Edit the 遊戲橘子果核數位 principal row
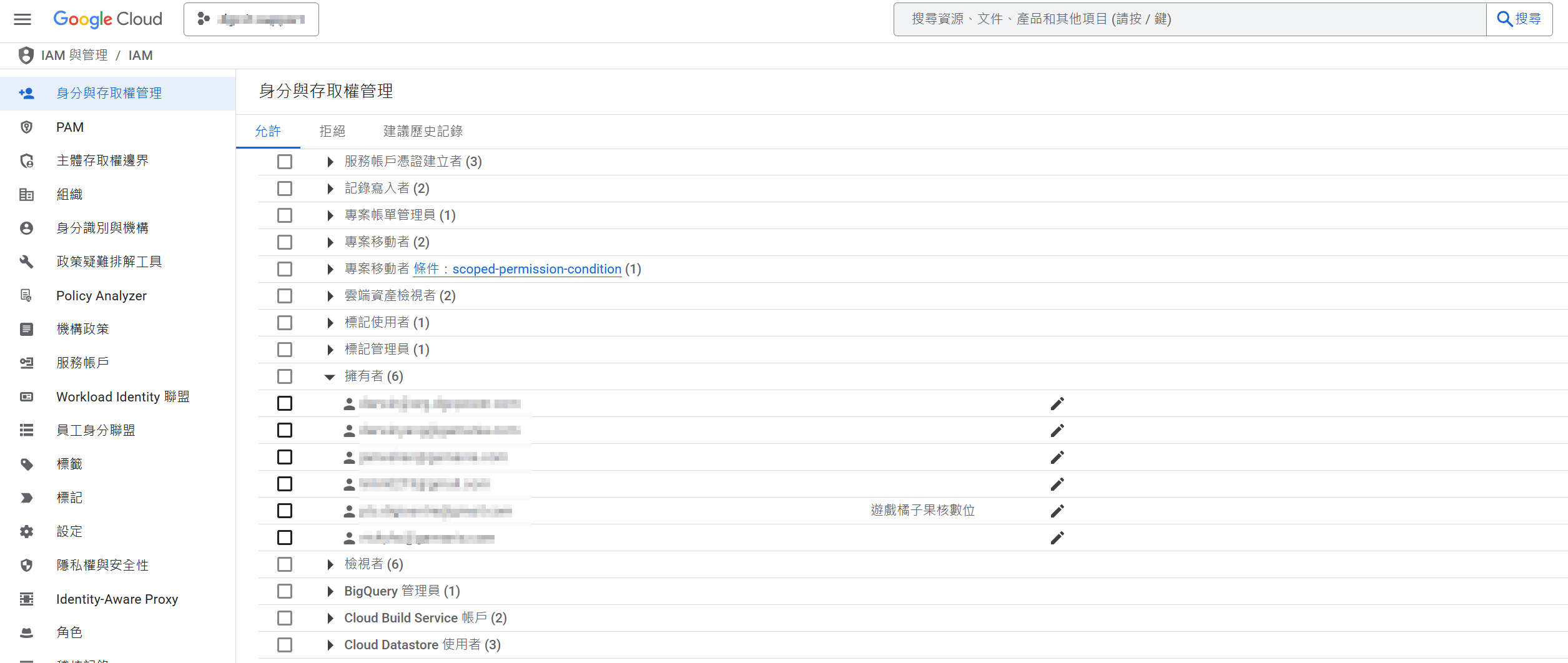 [1057, 511]
